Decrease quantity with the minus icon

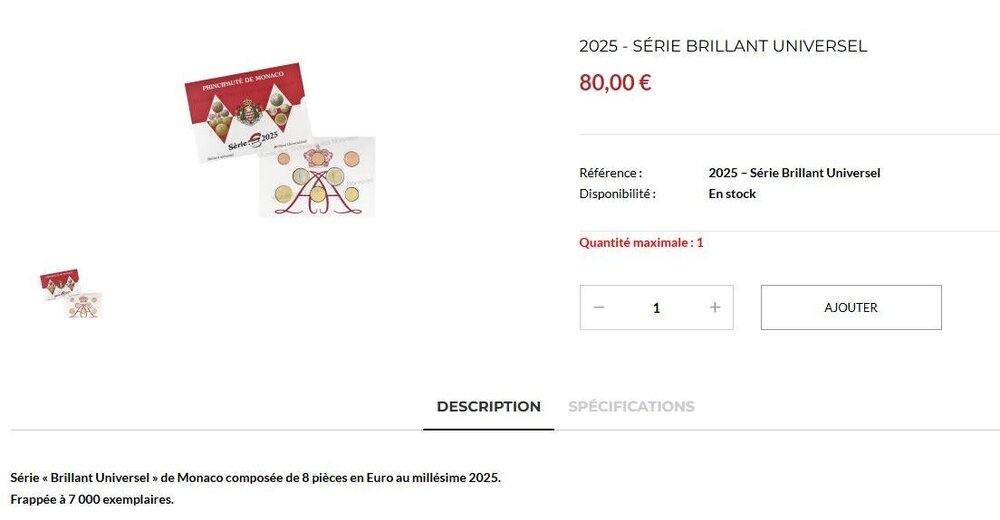click(599, 308)
